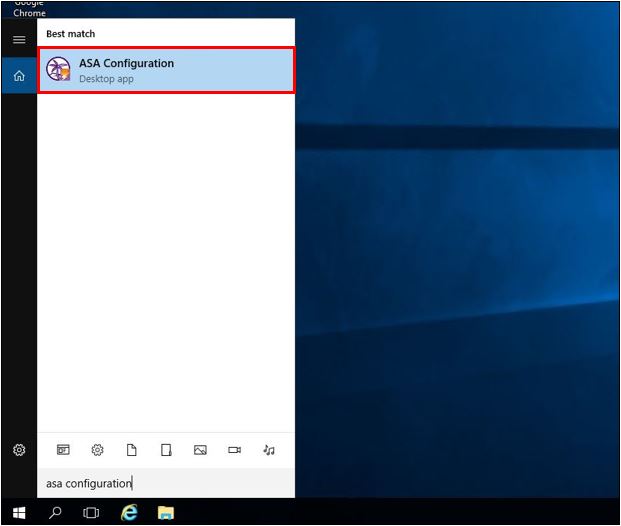
Task: Click the search box containing asa configuration
Action: (x=166, y=483)
